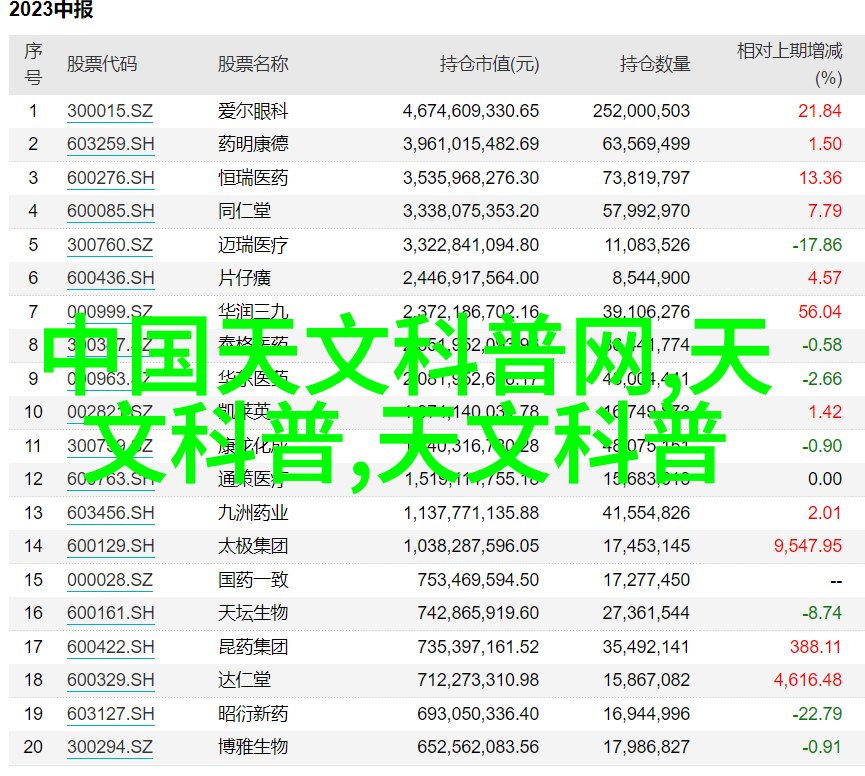Click the 相对上期增减(%) column header
865x776 pixels.
(x=789, y=65)
